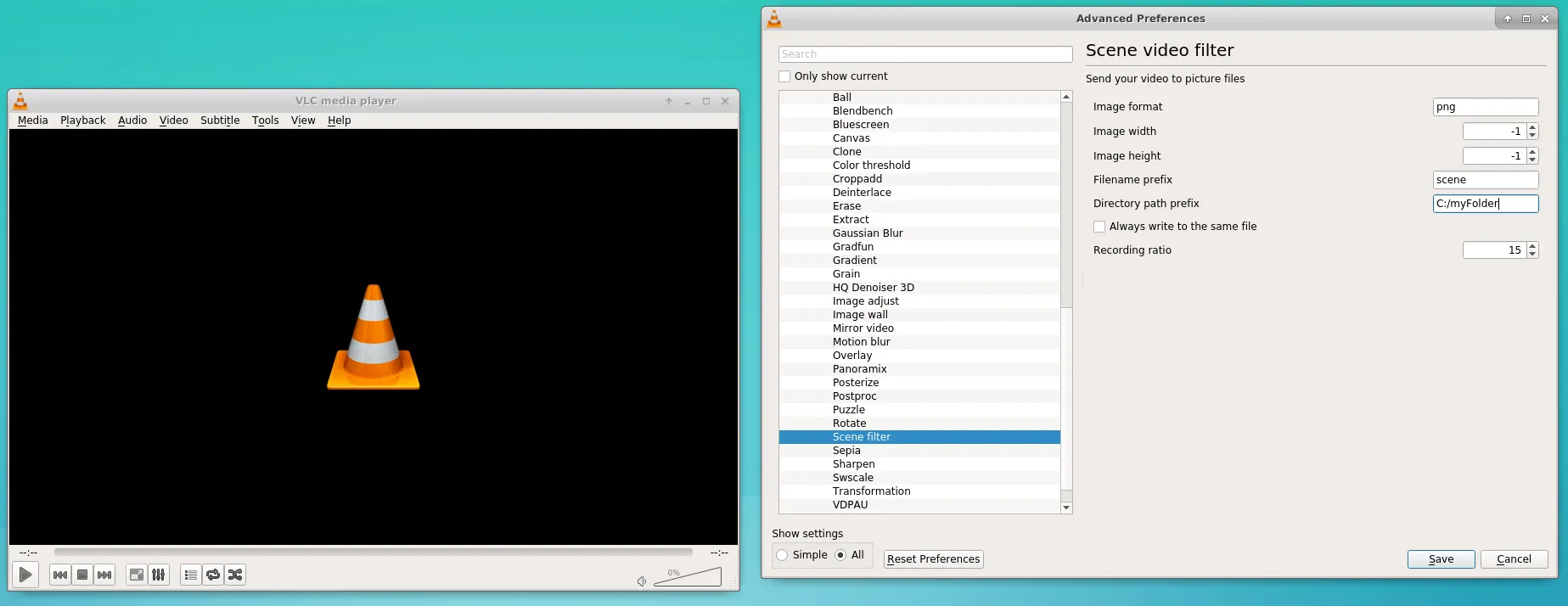The width and height of the screenshot is (1568, 606).
Task: Select Bluescreen in the filter list
Action: click(x=919, y=125)
